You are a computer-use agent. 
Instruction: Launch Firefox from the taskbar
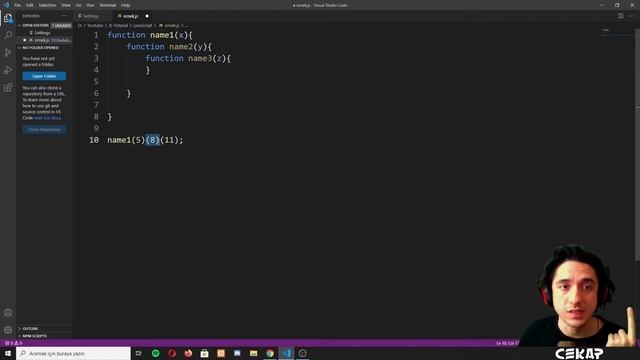pyautogui.click(x=188, y=353)
